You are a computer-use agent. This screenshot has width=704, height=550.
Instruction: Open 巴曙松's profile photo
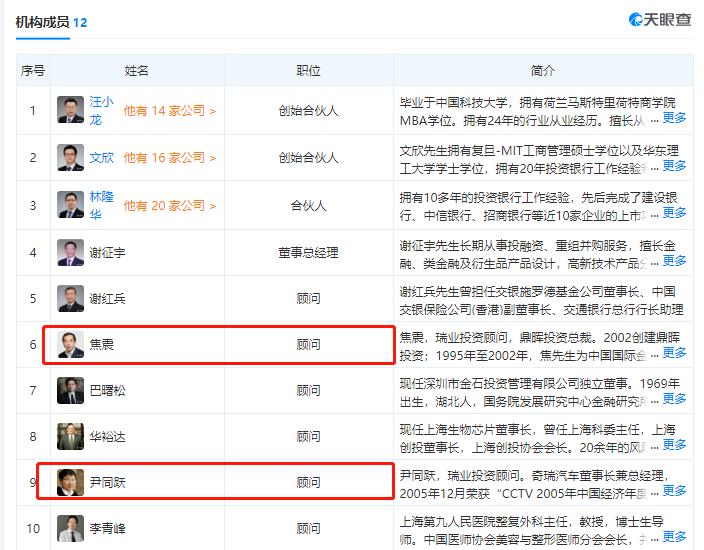[70, 391]
